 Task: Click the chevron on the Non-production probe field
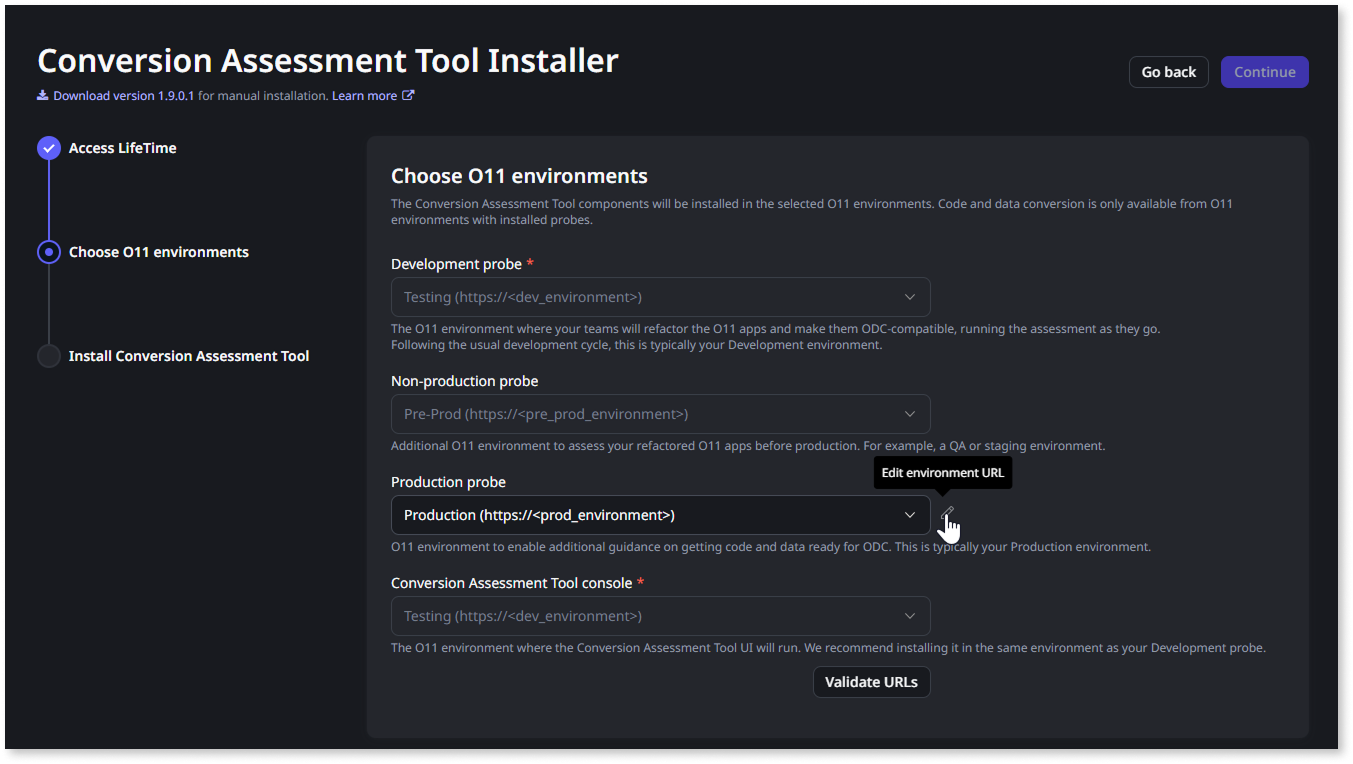[910, 413]
